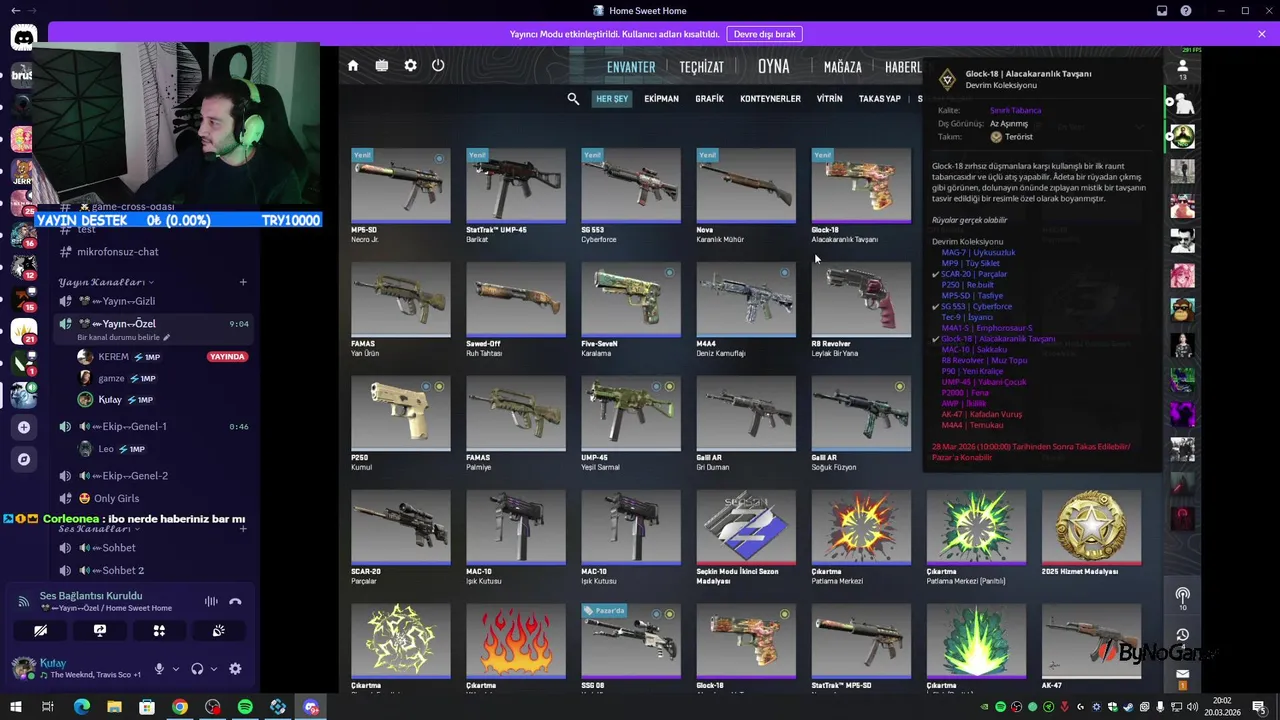Open the CS2 home icon
The image size is (1280, 720).
[x=353, y=65]
